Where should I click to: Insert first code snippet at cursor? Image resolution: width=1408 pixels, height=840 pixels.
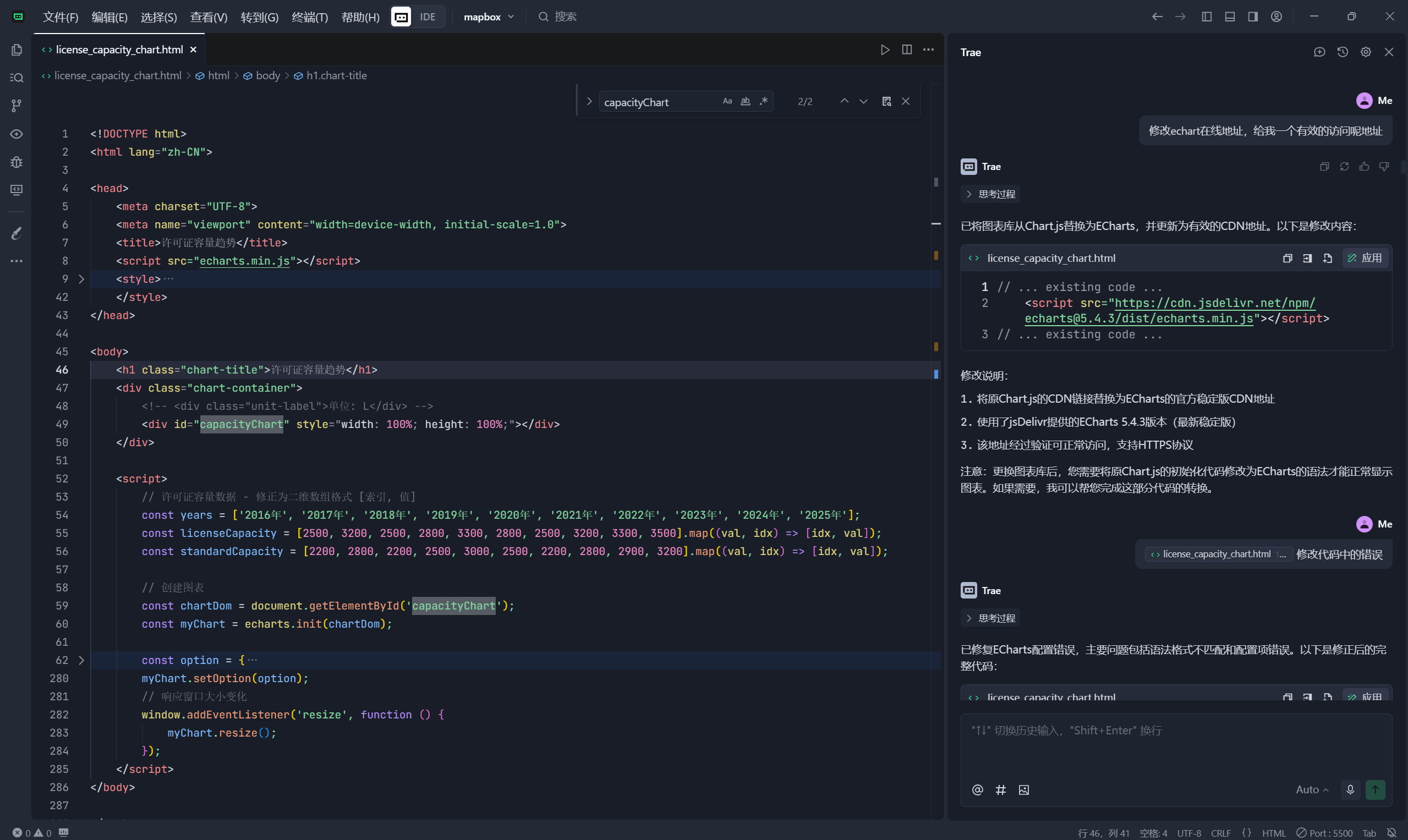pyautogui.click(x=1307, y=258)
